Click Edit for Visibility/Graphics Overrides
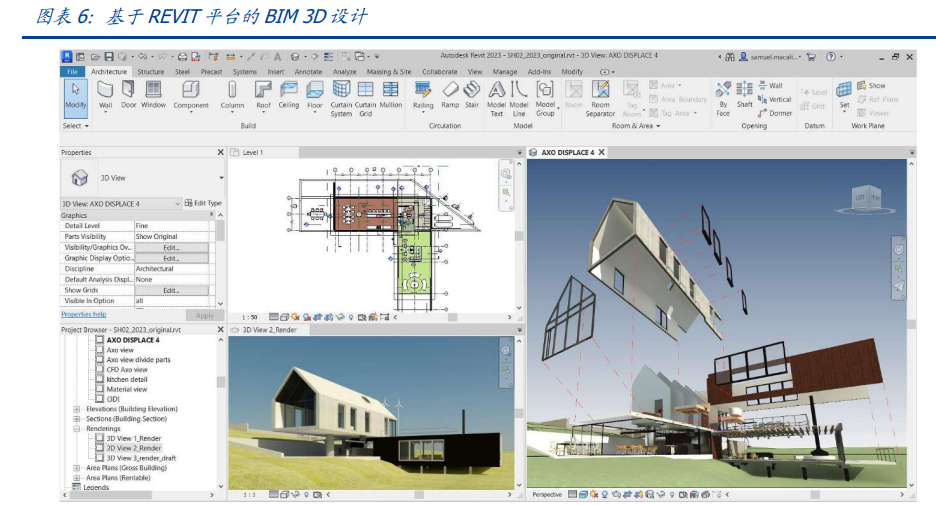Viewport: 936px width, 505px height. pos(171,248)
